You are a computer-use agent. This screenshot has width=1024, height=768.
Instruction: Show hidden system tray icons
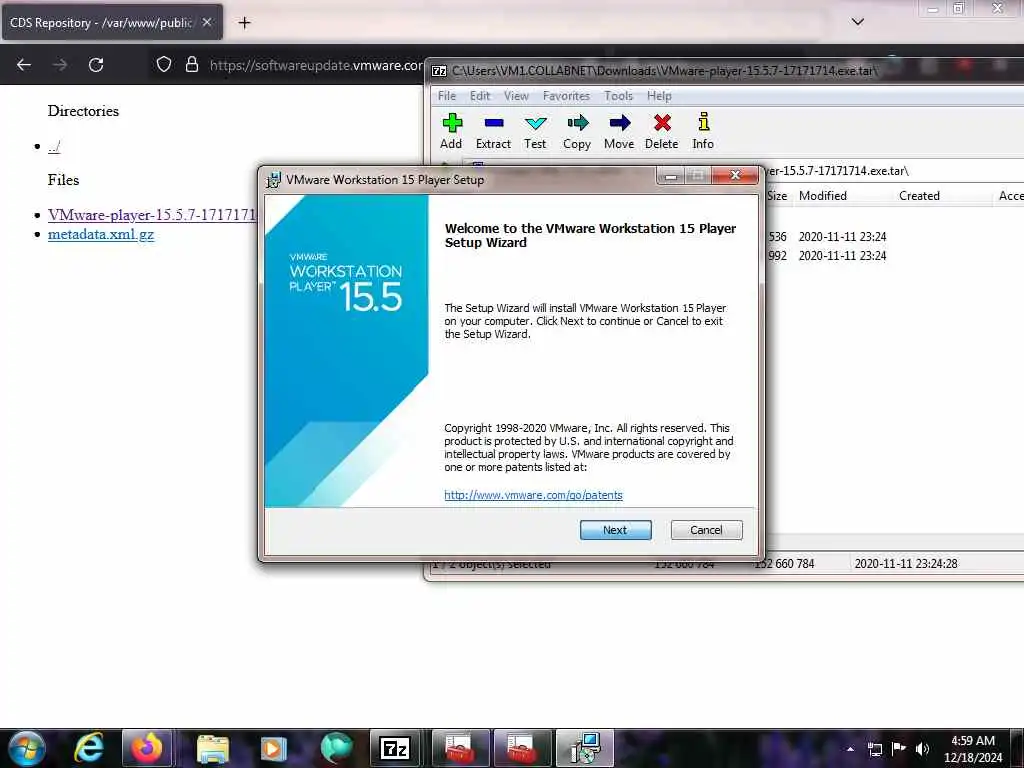coord(850,749)
